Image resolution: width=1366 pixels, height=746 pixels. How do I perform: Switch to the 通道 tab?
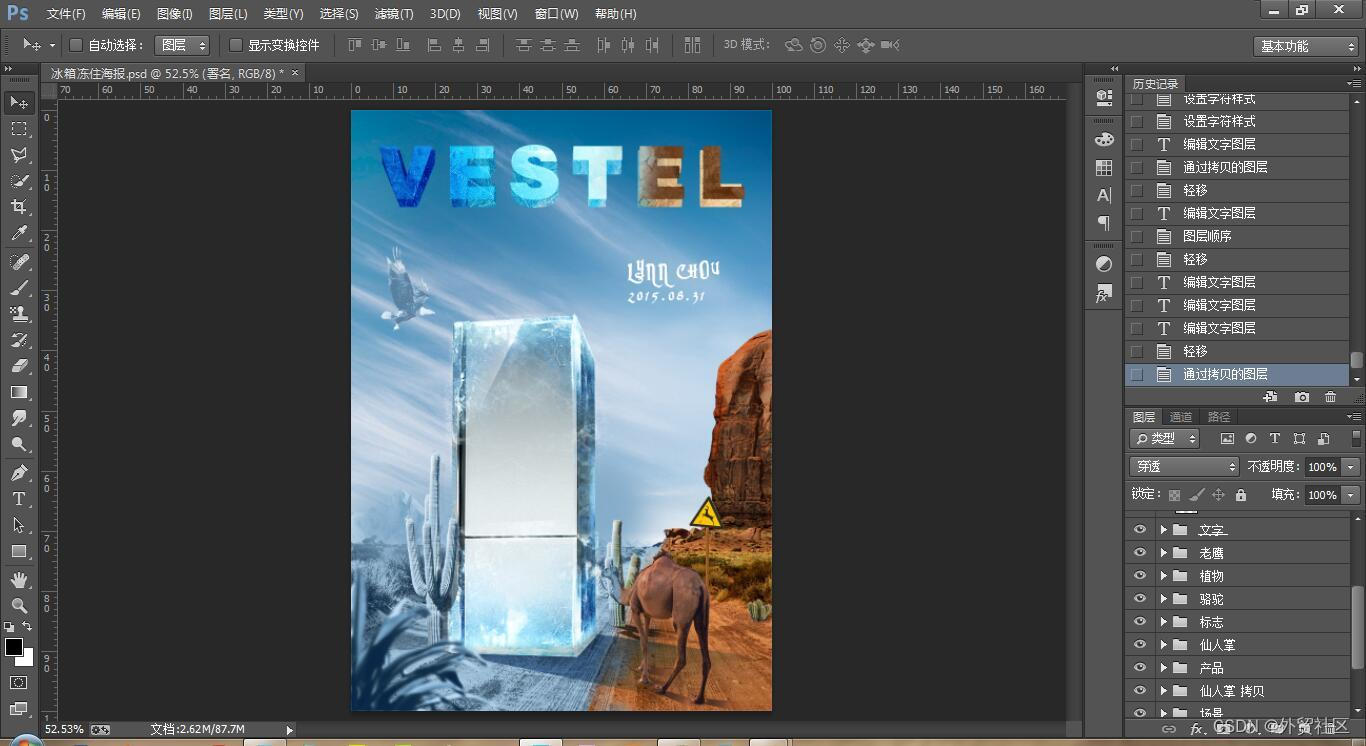pyautogui.click(x=1181, y=417)
